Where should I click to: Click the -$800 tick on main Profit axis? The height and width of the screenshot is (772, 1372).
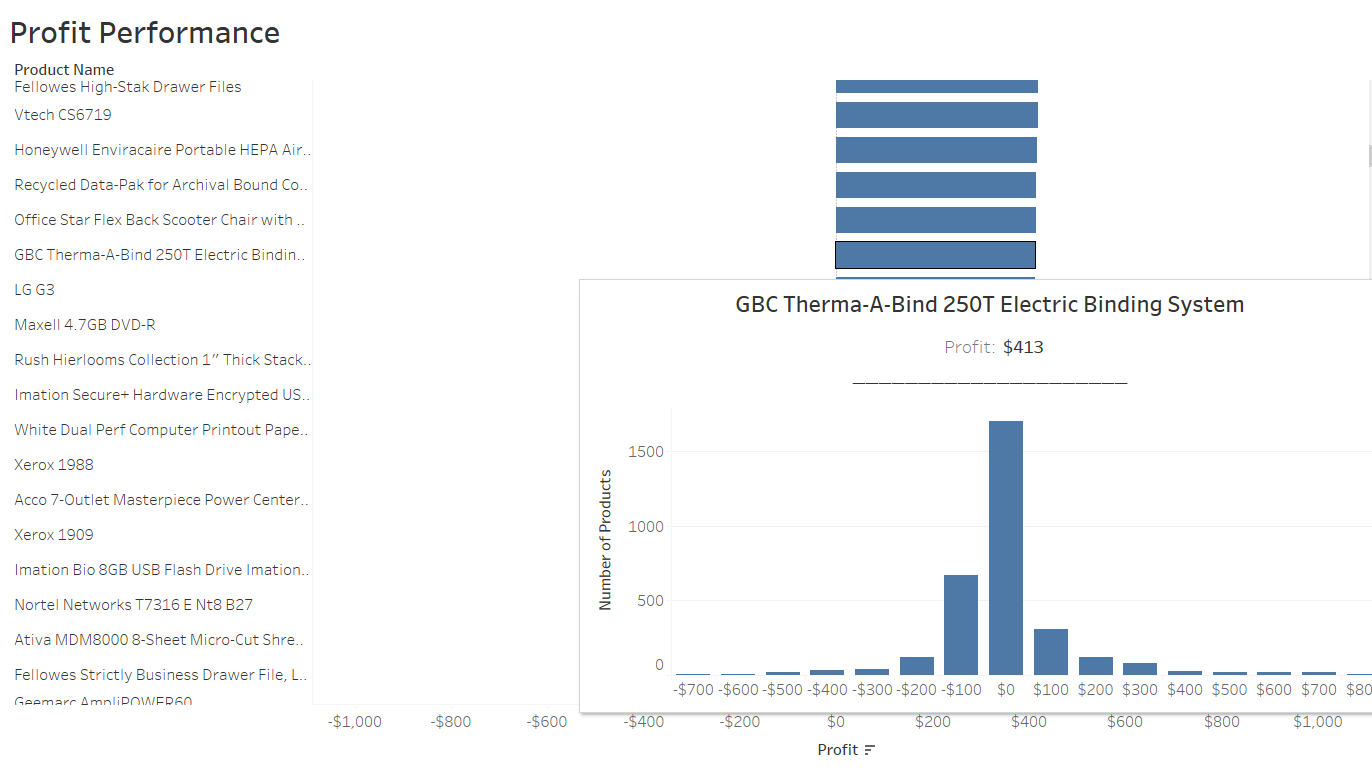click(451, 722)
